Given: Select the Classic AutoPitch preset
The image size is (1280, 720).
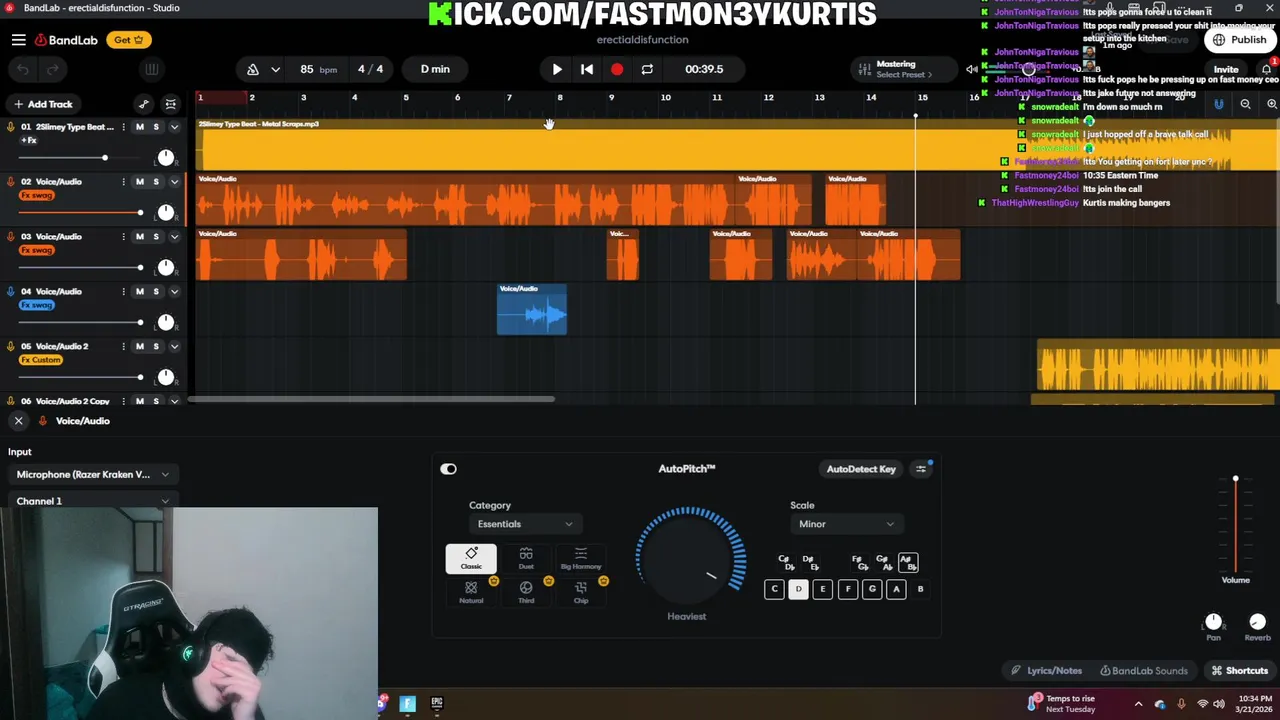Looking at the screenshot, I should pos(471,559).
